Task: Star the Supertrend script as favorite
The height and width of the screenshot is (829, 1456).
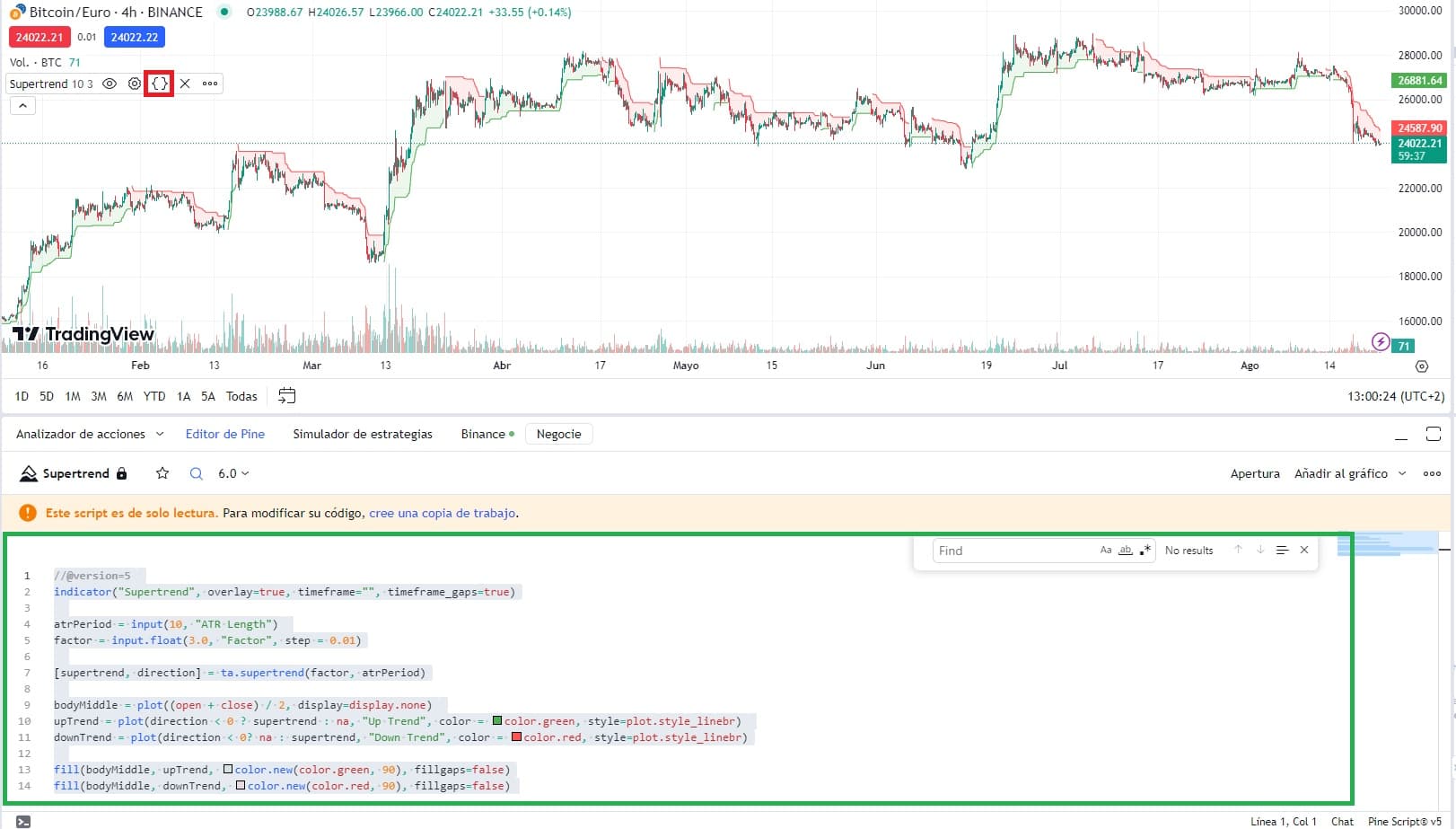Action: pyautogui.click(x=162, y=473)
